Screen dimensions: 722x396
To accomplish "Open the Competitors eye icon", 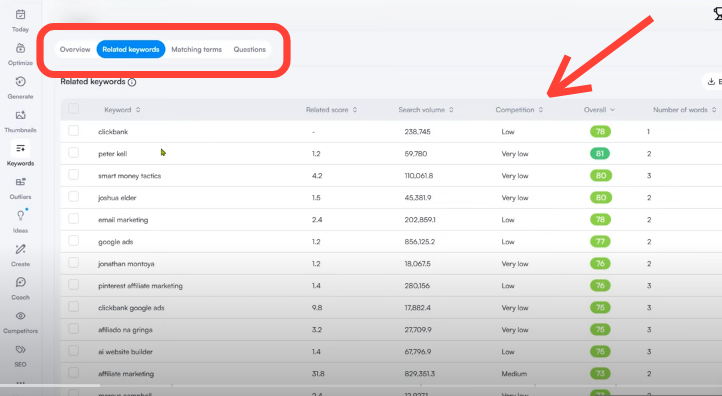I will (20, 316).
